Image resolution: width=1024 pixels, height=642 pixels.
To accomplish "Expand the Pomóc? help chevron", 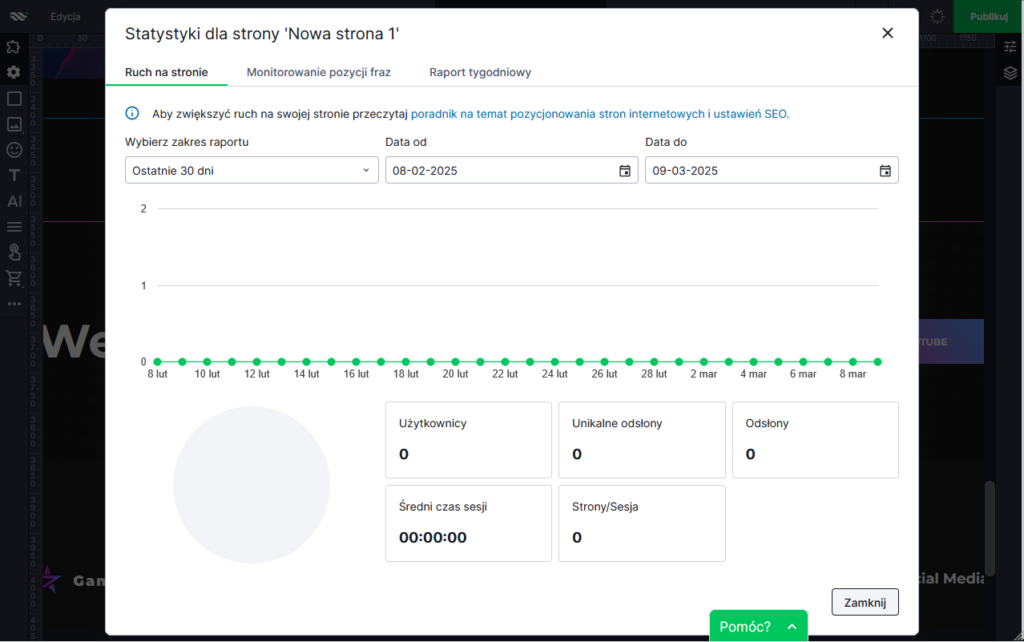I will 792,627.
